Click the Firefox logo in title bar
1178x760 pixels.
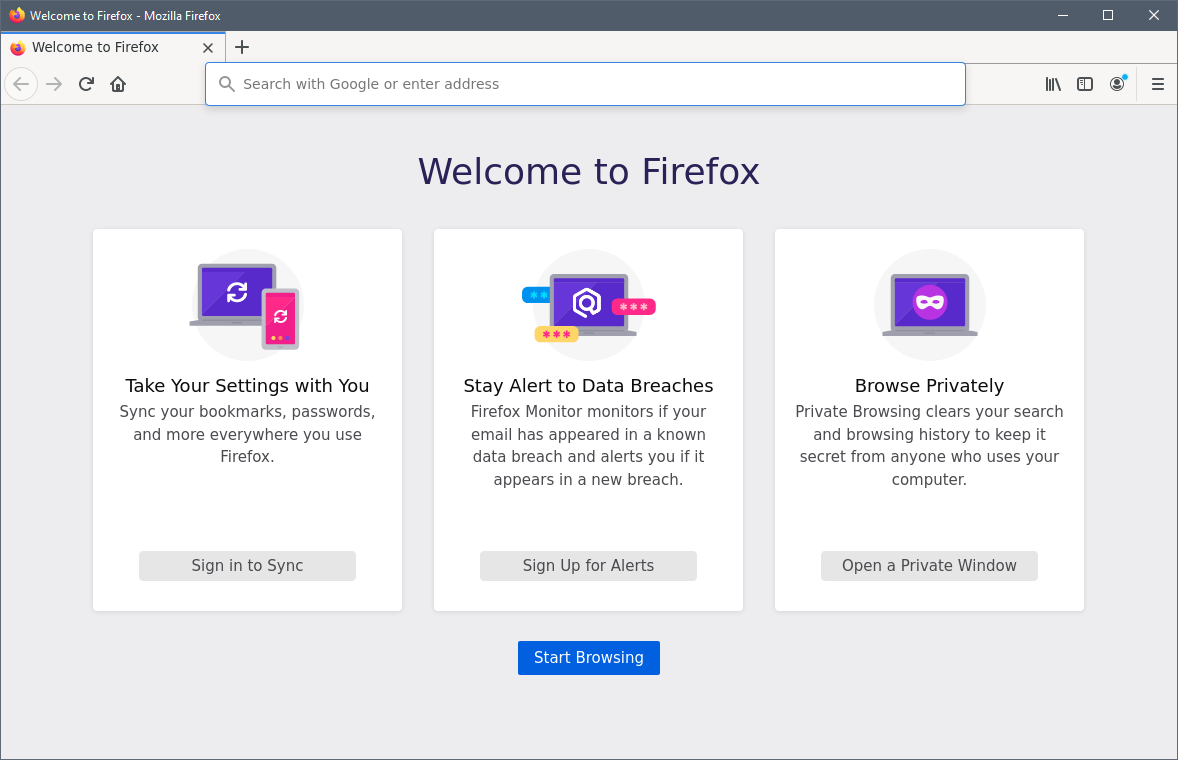pyautogui.click(x=17, y=15)
